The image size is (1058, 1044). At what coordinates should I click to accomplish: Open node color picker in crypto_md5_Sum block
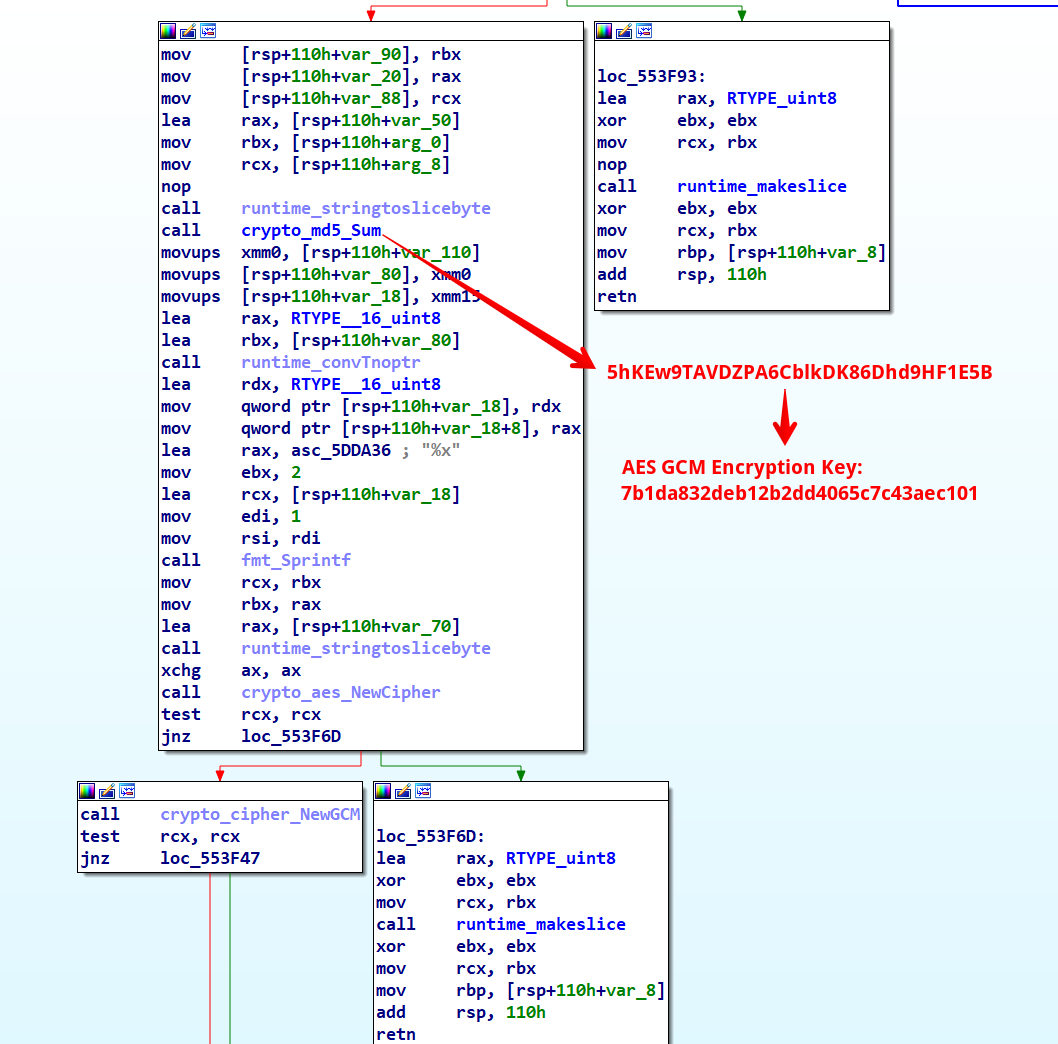(x=167, y=31)
